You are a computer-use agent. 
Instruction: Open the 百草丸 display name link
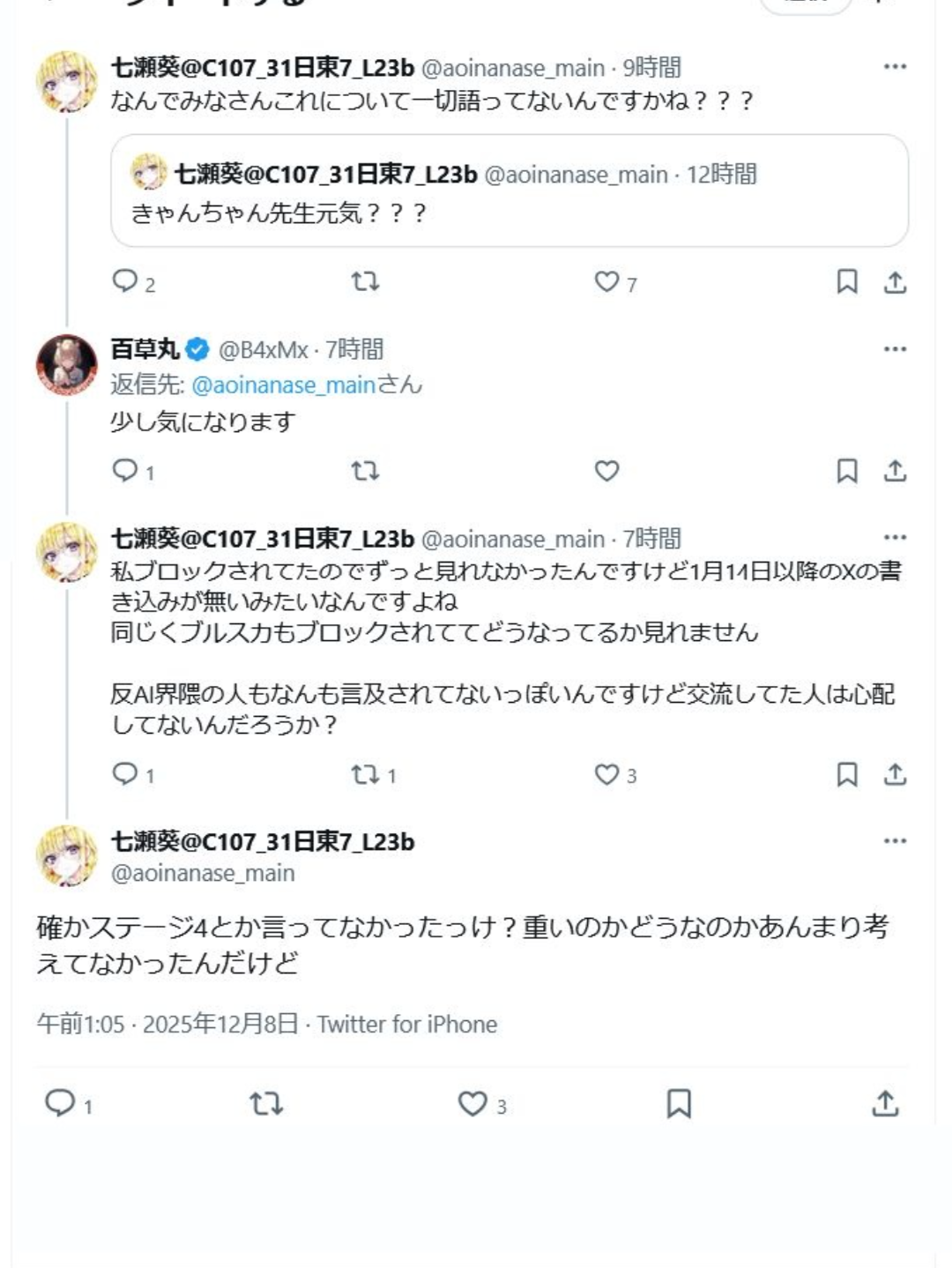(x=145, y=350)
